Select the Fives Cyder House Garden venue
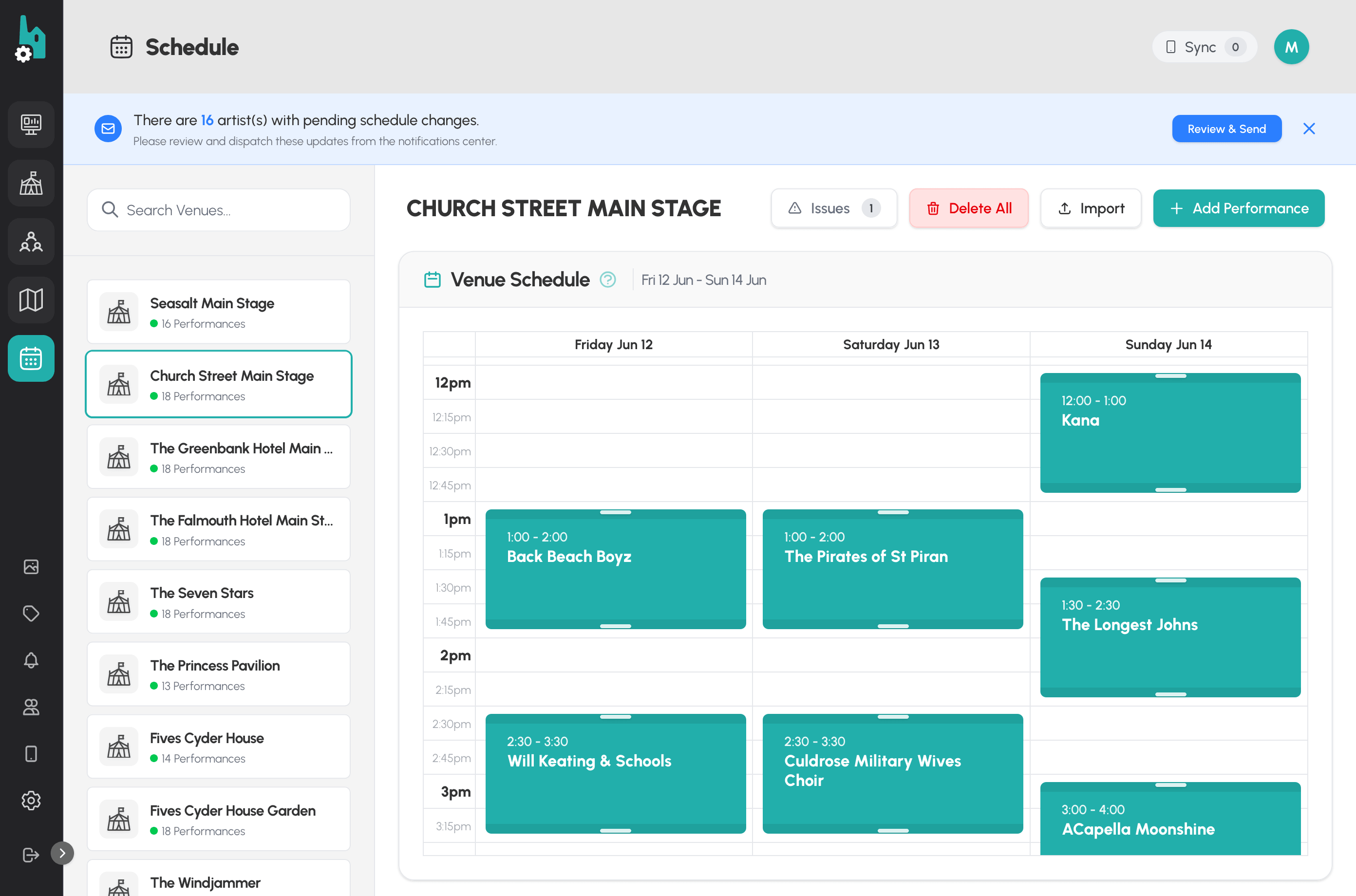This screenshot has width=1356, height=896. coord(219,820)
